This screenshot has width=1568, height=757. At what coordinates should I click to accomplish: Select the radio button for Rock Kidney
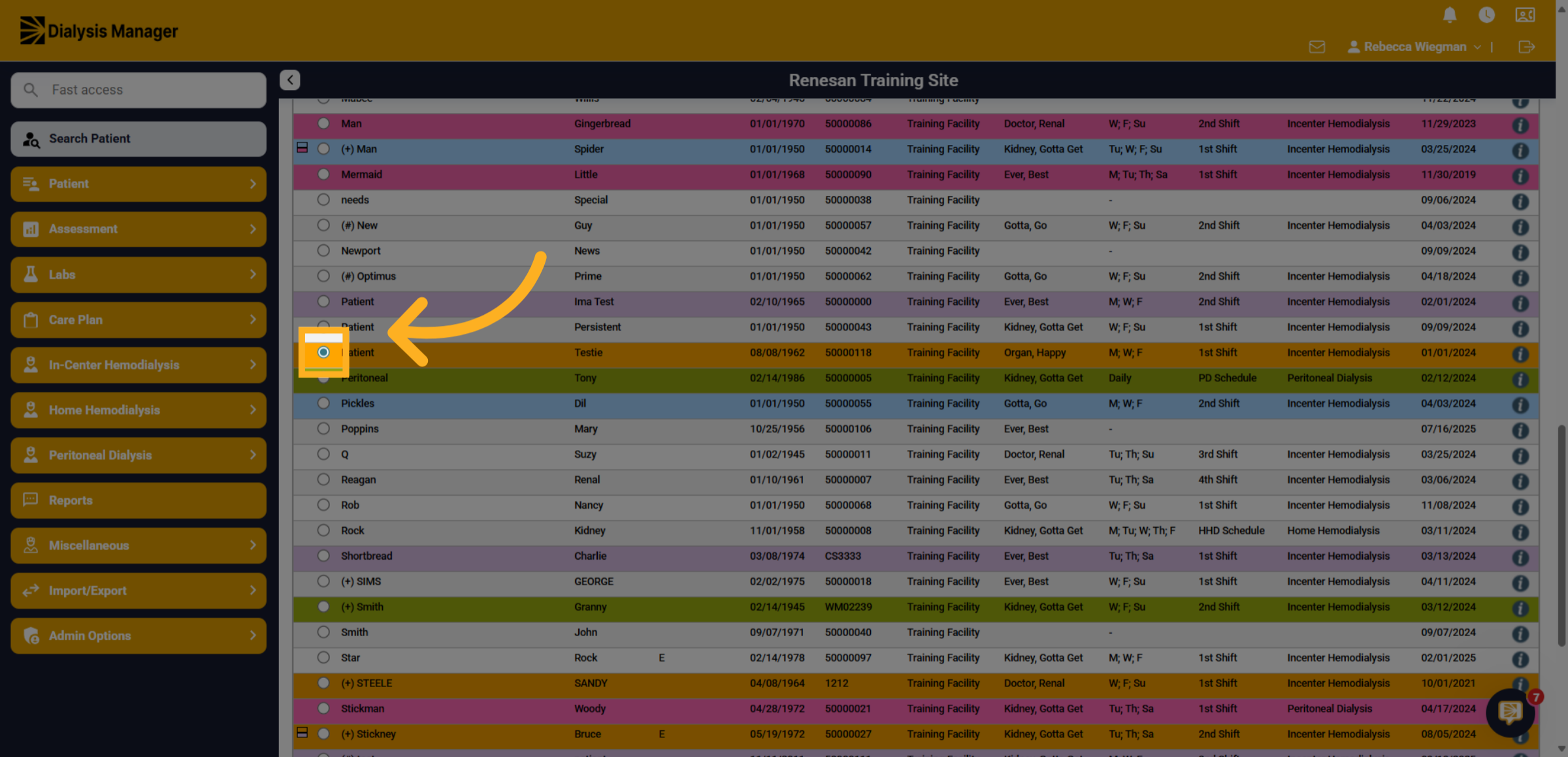coord(323,530)
